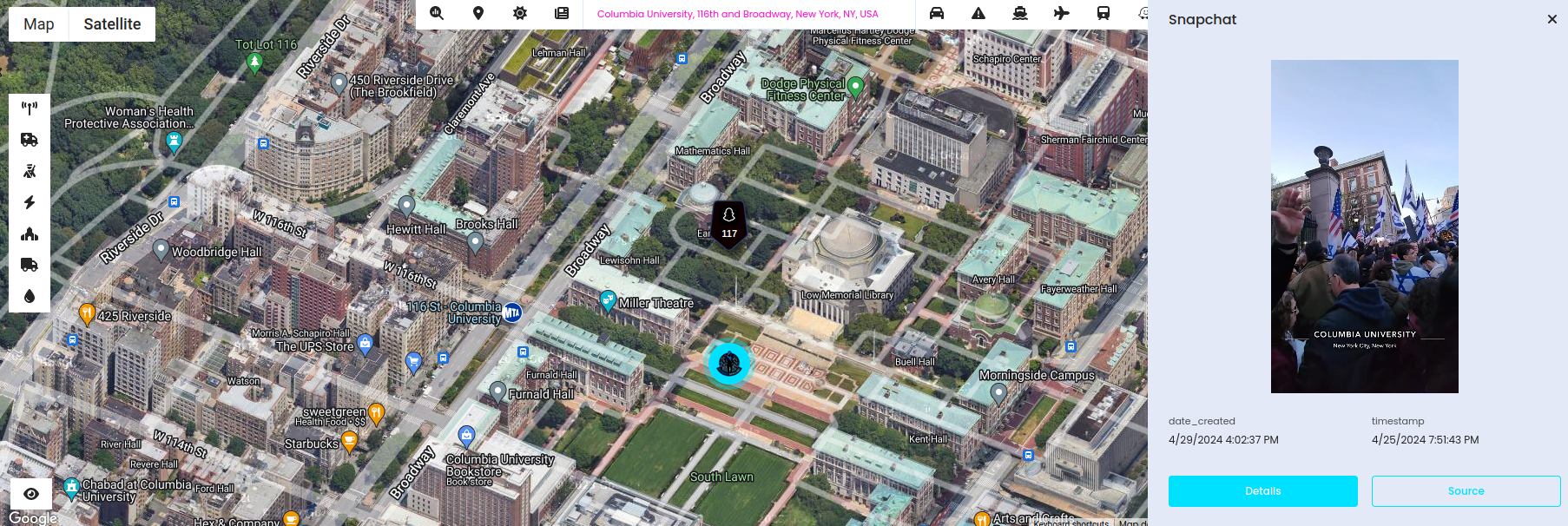
Task: Click the Columbia University address search field
Action: pos(748,14)
